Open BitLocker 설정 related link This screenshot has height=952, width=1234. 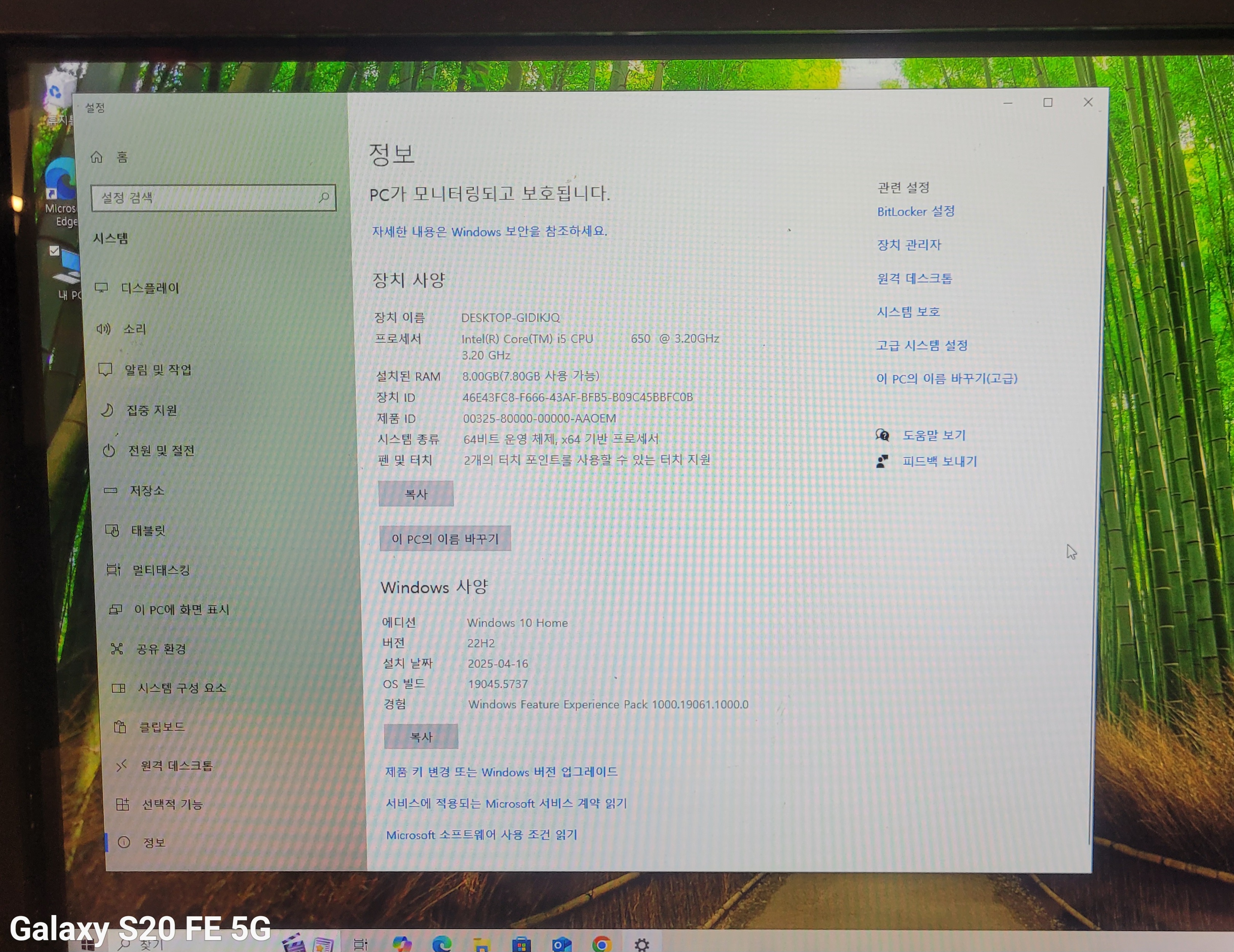click(x=916, y=211)
